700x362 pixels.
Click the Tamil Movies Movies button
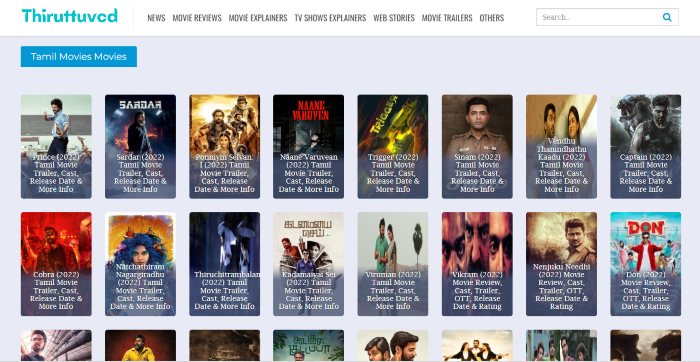[x=79, y=57]
